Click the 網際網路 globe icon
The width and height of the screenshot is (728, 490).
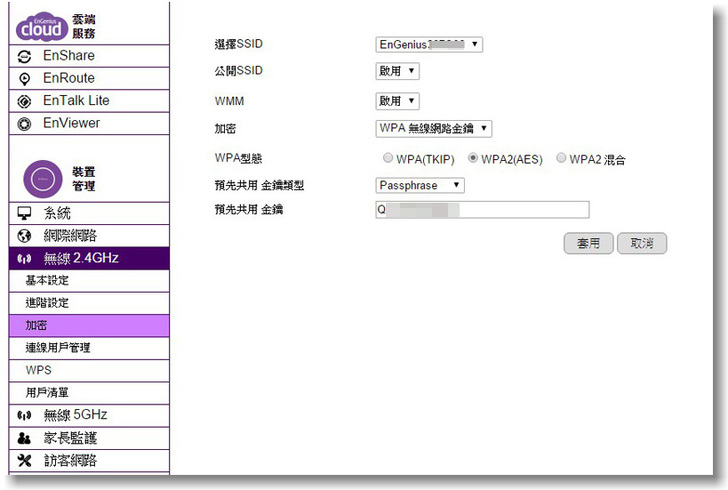coord(25,236)
